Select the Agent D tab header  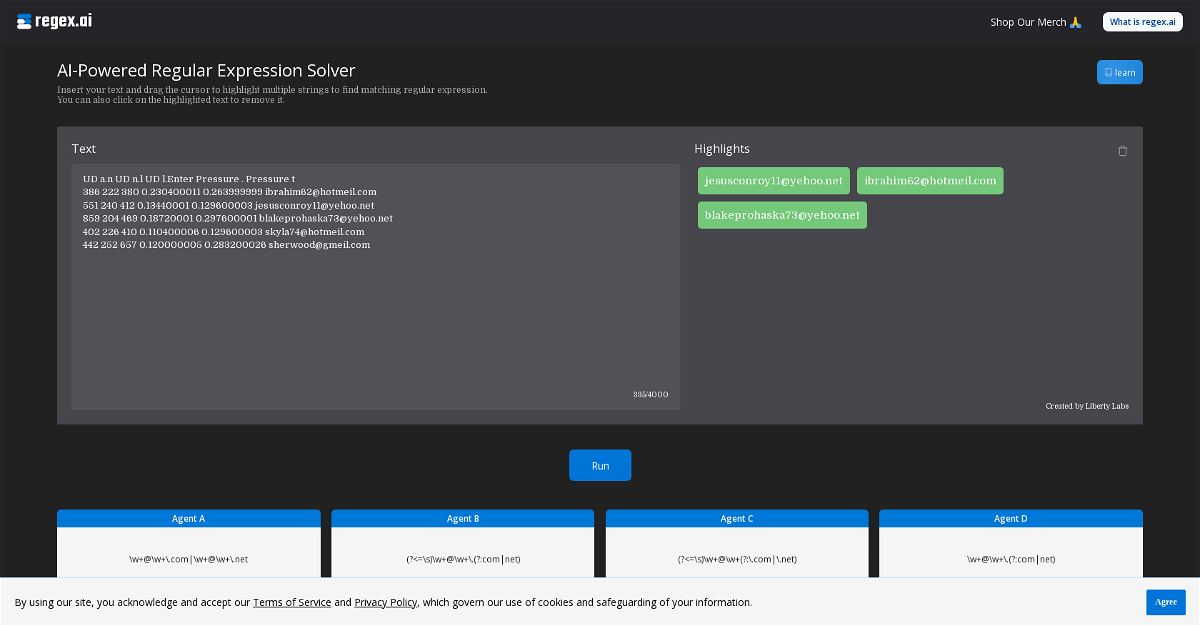pyautogui.click(x=1011, y=519)
